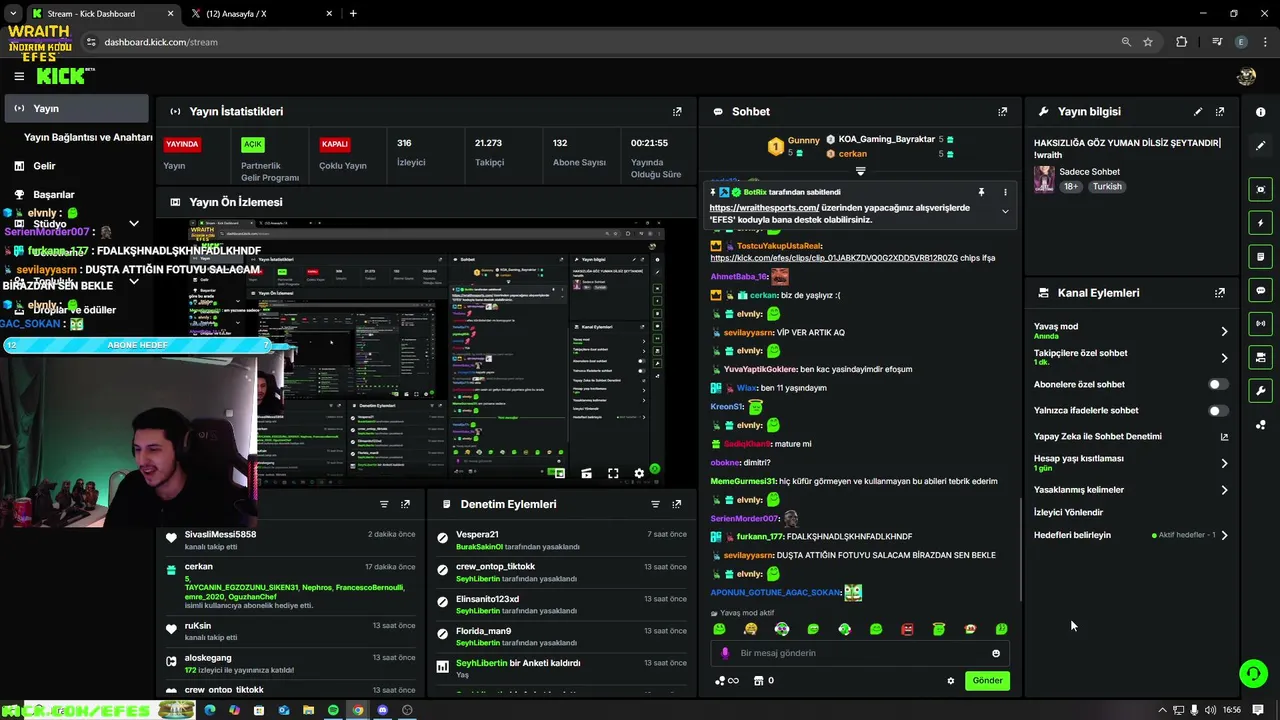Enter fullscreen in the stream preview
1280x720 pixels.
click(x=613, y=474)
